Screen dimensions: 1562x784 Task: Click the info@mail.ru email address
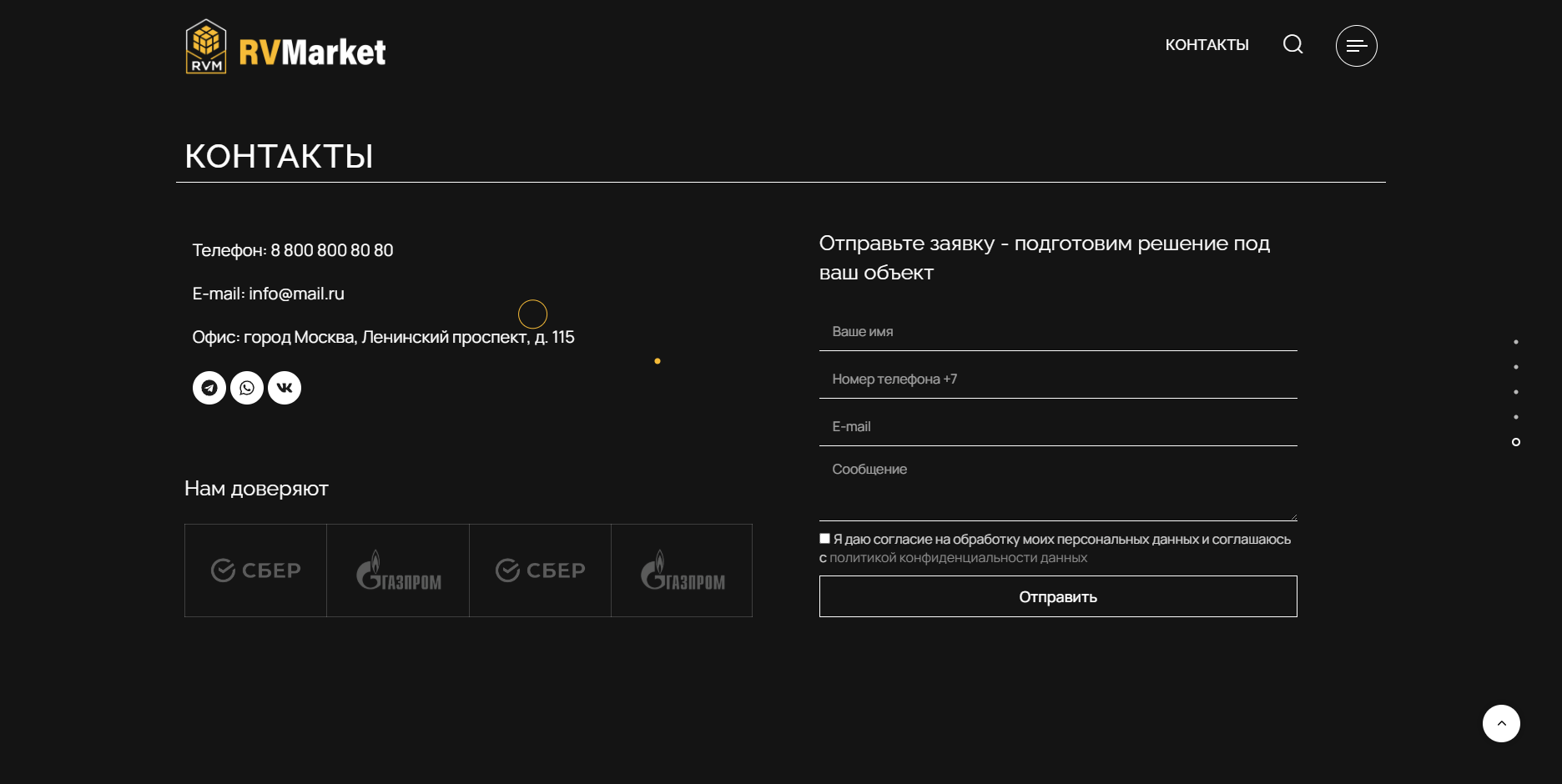(296, 294)
